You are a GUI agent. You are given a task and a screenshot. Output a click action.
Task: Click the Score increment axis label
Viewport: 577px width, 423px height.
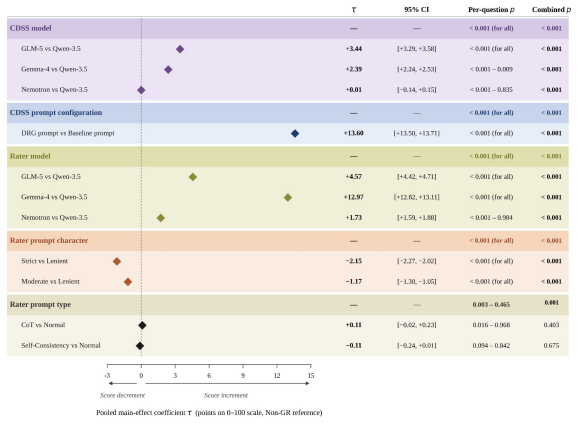226,395
